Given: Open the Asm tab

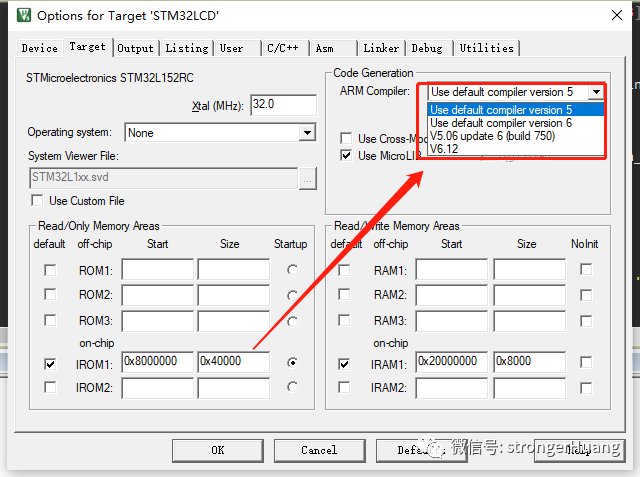Looking at the screenshot, I should pos(333,48).
